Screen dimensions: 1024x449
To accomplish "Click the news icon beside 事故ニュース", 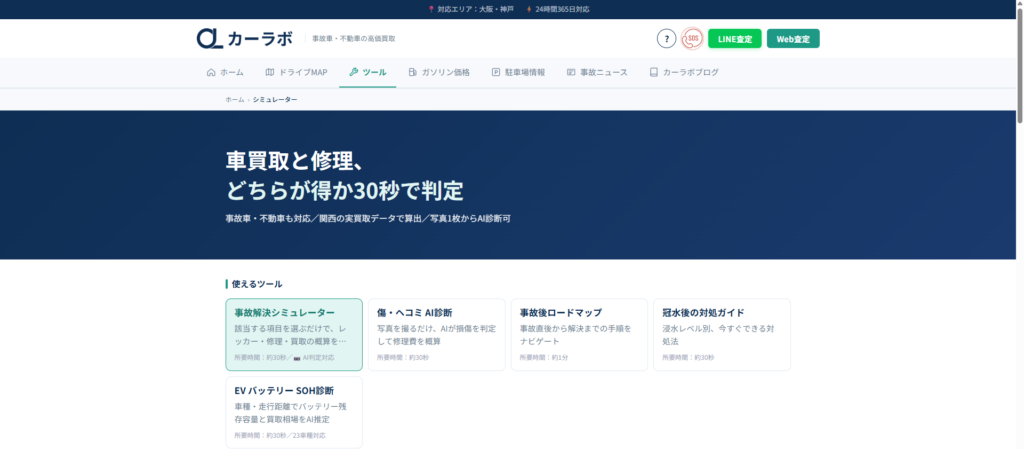I will pyautogui.click(x=571, y=72).
